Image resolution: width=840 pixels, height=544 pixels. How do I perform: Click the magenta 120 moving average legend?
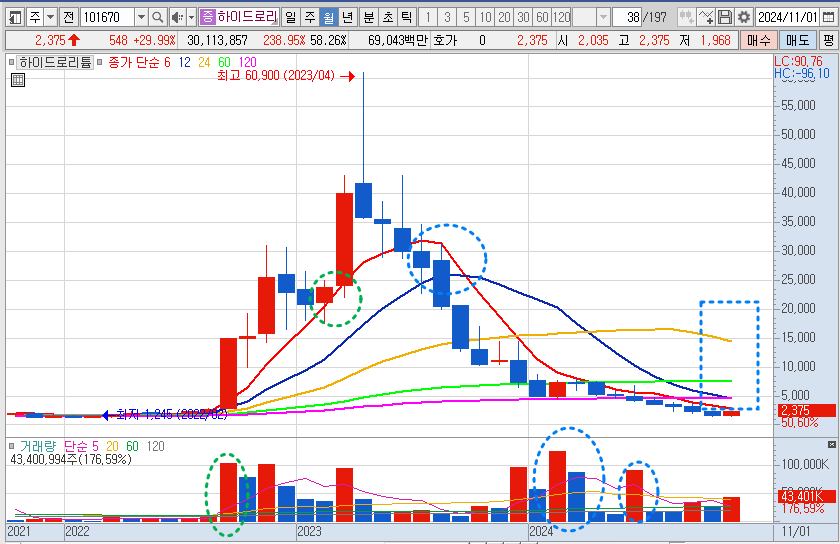[248, 62]
